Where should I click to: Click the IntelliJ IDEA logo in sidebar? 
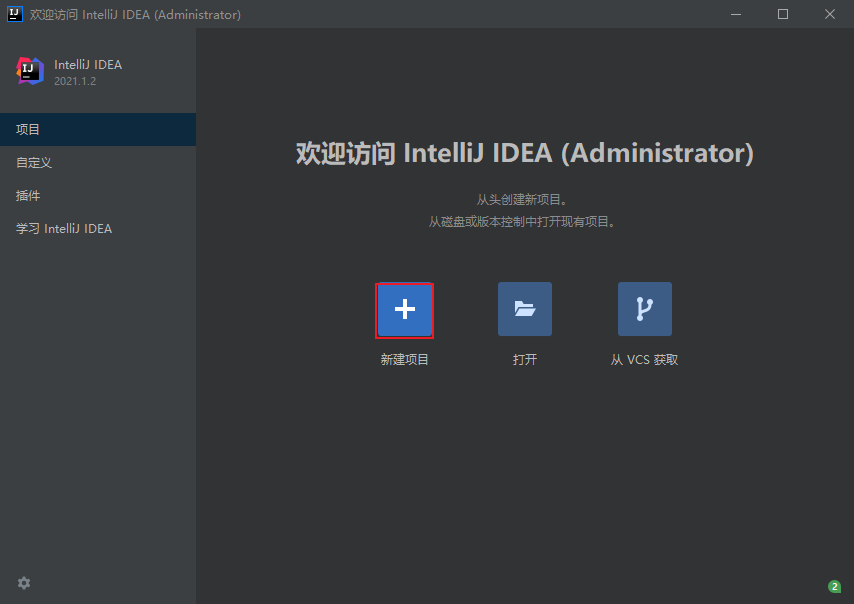coord(30,71)
